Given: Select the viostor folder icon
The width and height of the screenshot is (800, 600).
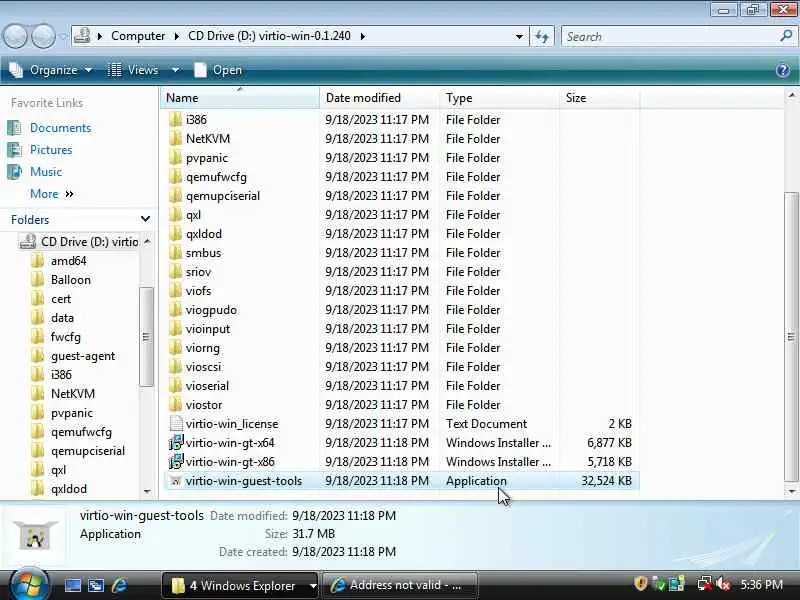Looking at the screenshot, I should click(x=176, y=405).
